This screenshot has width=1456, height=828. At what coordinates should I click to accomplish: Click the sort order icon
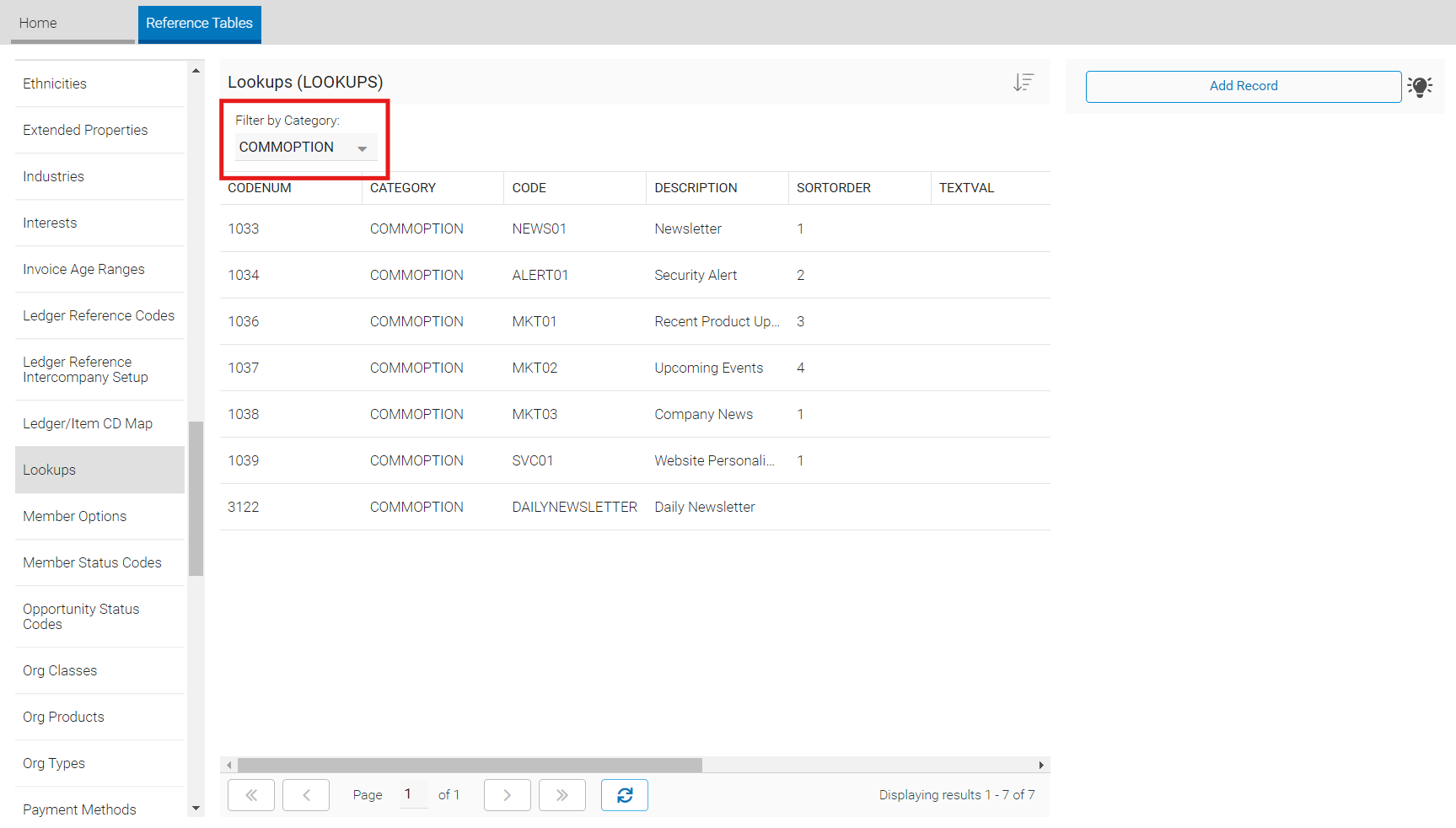[x=1023, y=82]
